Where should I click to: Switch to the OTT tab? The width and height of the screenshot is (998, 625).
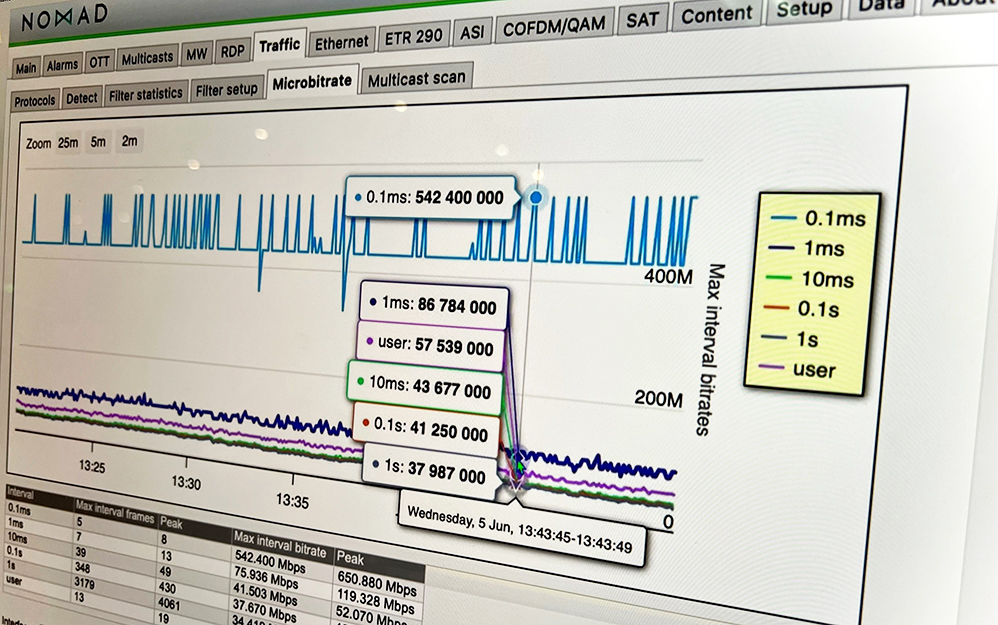click(99, 62)
